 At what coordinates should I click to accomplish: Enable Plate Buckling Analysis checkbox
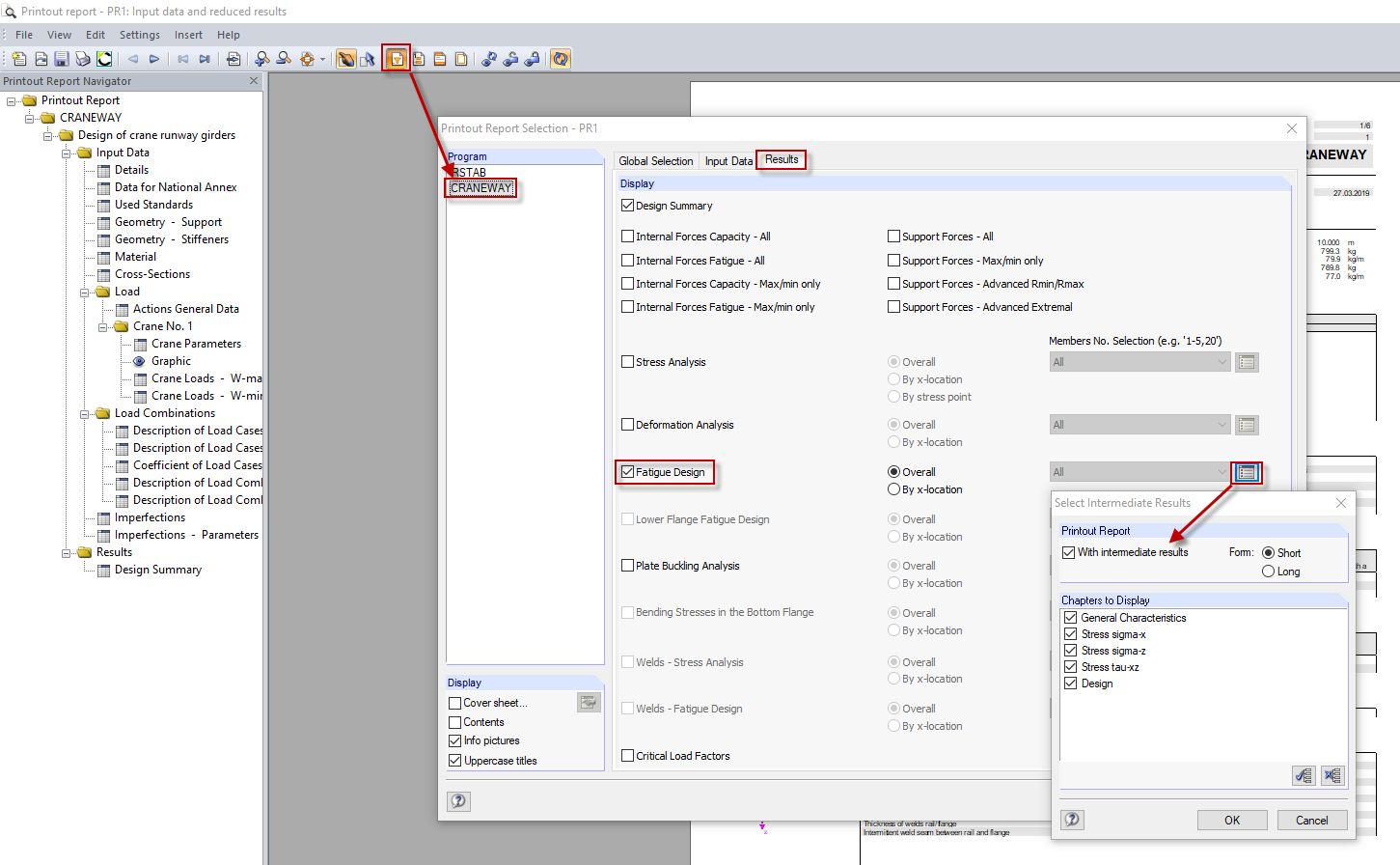point(628,566)
